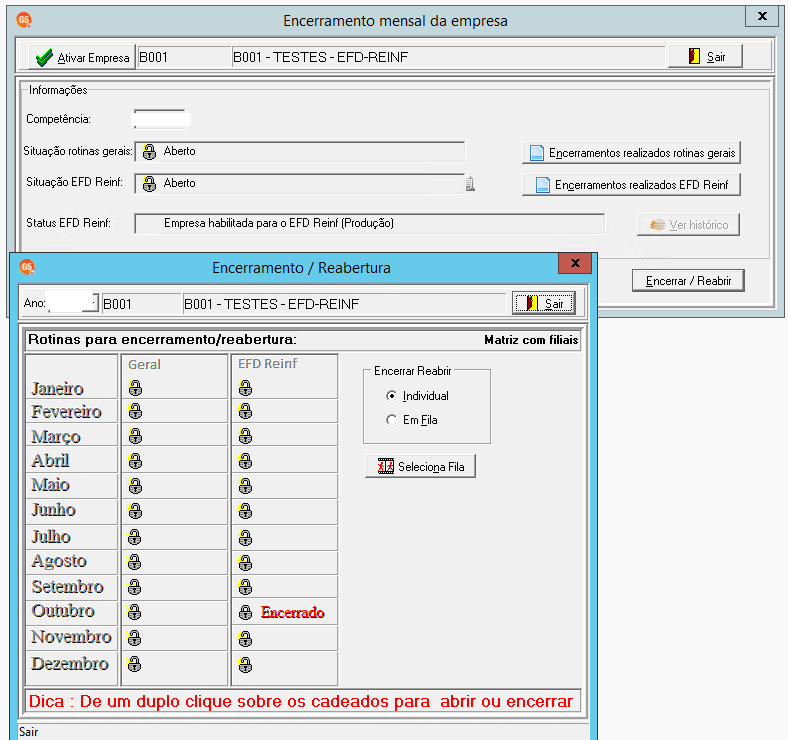Click Dezembro padlock in EFD Reinf column
Screen dimensions: 788x740
point(245,666)
